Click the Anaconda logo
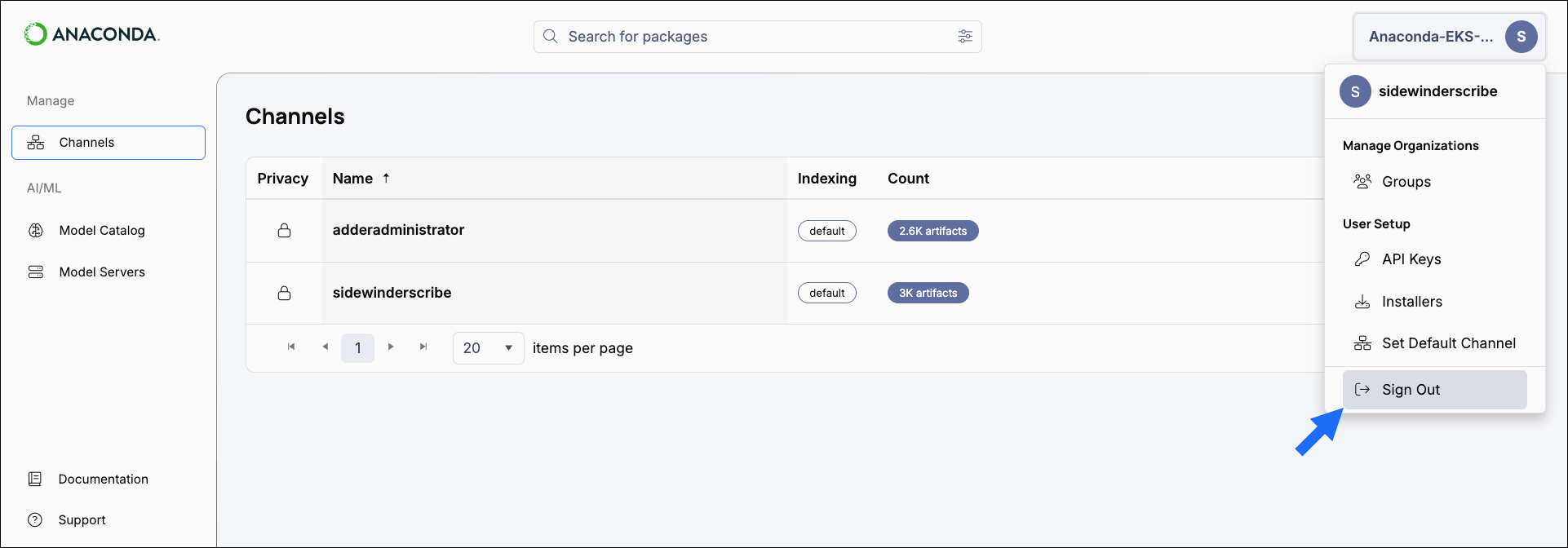The height and width of the screenshot is (548, 1568). [x=91, y=34]
